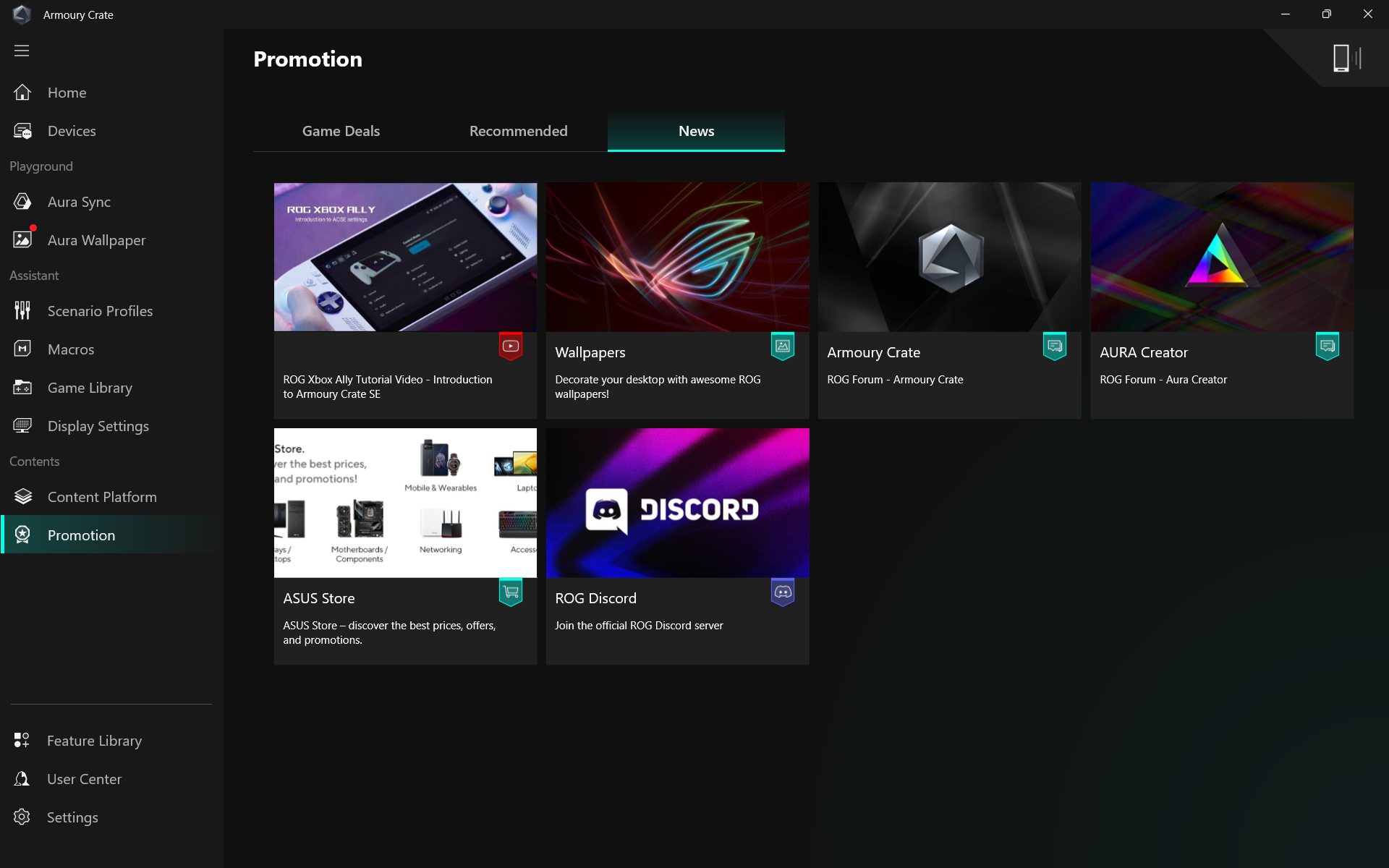The width and height of the screenshot is (1389, 868).
Task: Click the 'Wallpapers' card title
Action: (590, 352)
